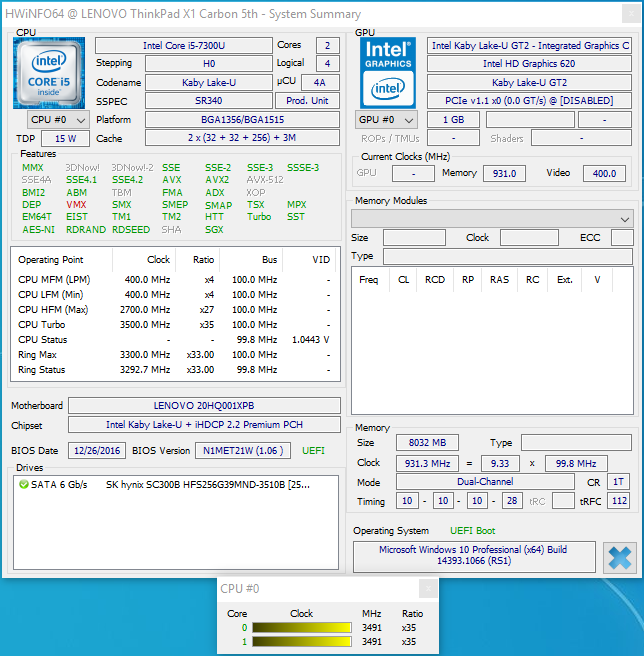The width and height of the screenshot is (644, 656).
Task: Open the GPU #0 selector dropdown
Action: click(x=386, y=120)
